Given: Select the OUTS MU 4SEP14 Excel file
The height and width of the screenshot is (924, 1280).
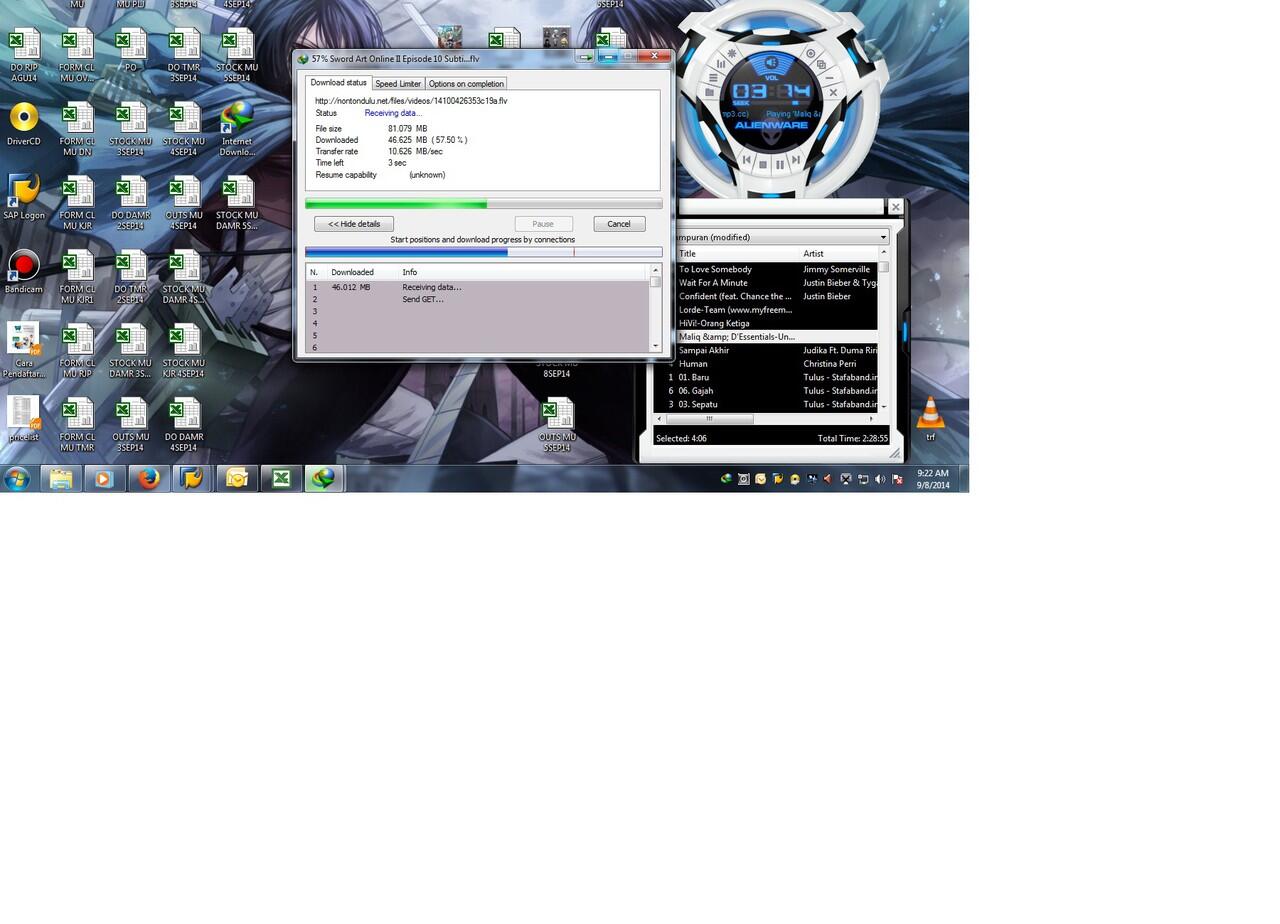Looking at the screenshot, I should pos(184,203).
